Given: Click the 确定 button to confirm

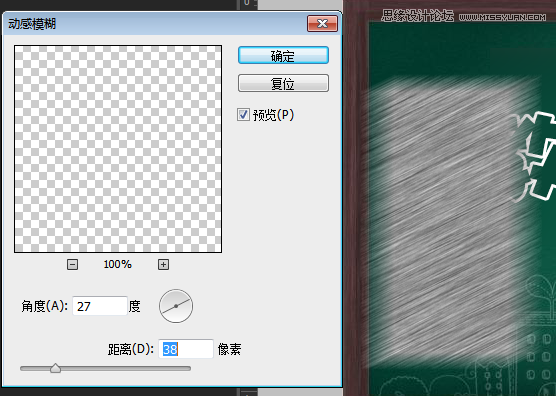Looking at the screenshot, I should coord(283,55).
